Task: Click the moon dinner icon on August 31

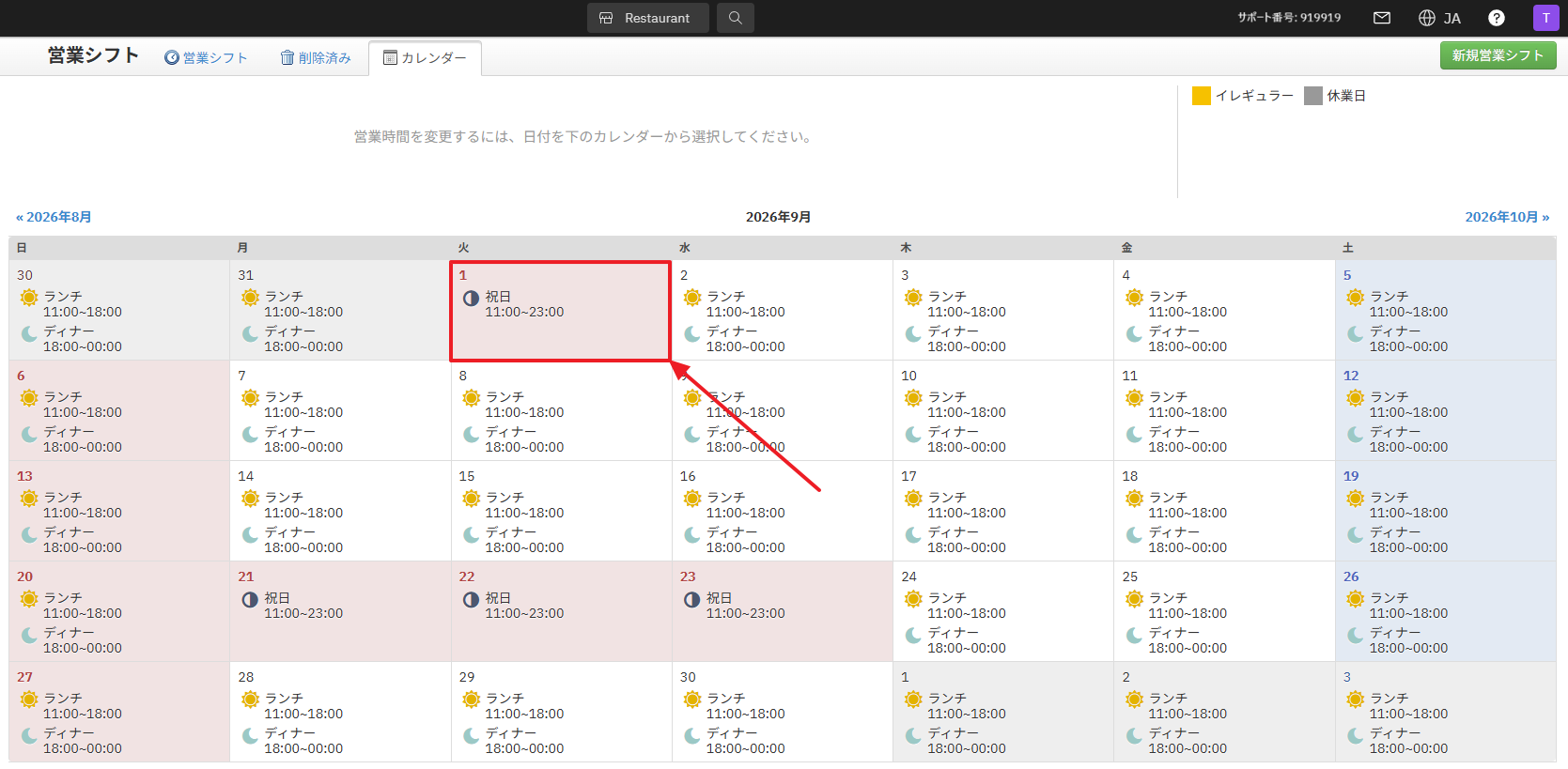Action: 250,333
